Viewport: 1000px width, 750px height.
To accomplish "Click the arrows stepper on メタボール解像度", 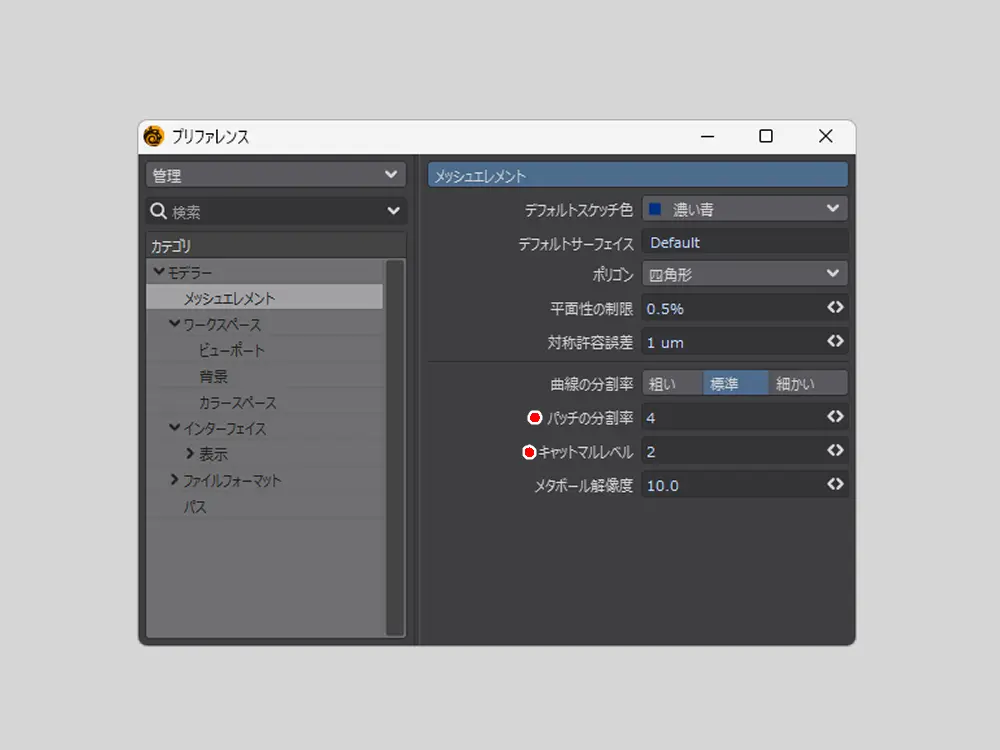I will pos(835,485).
